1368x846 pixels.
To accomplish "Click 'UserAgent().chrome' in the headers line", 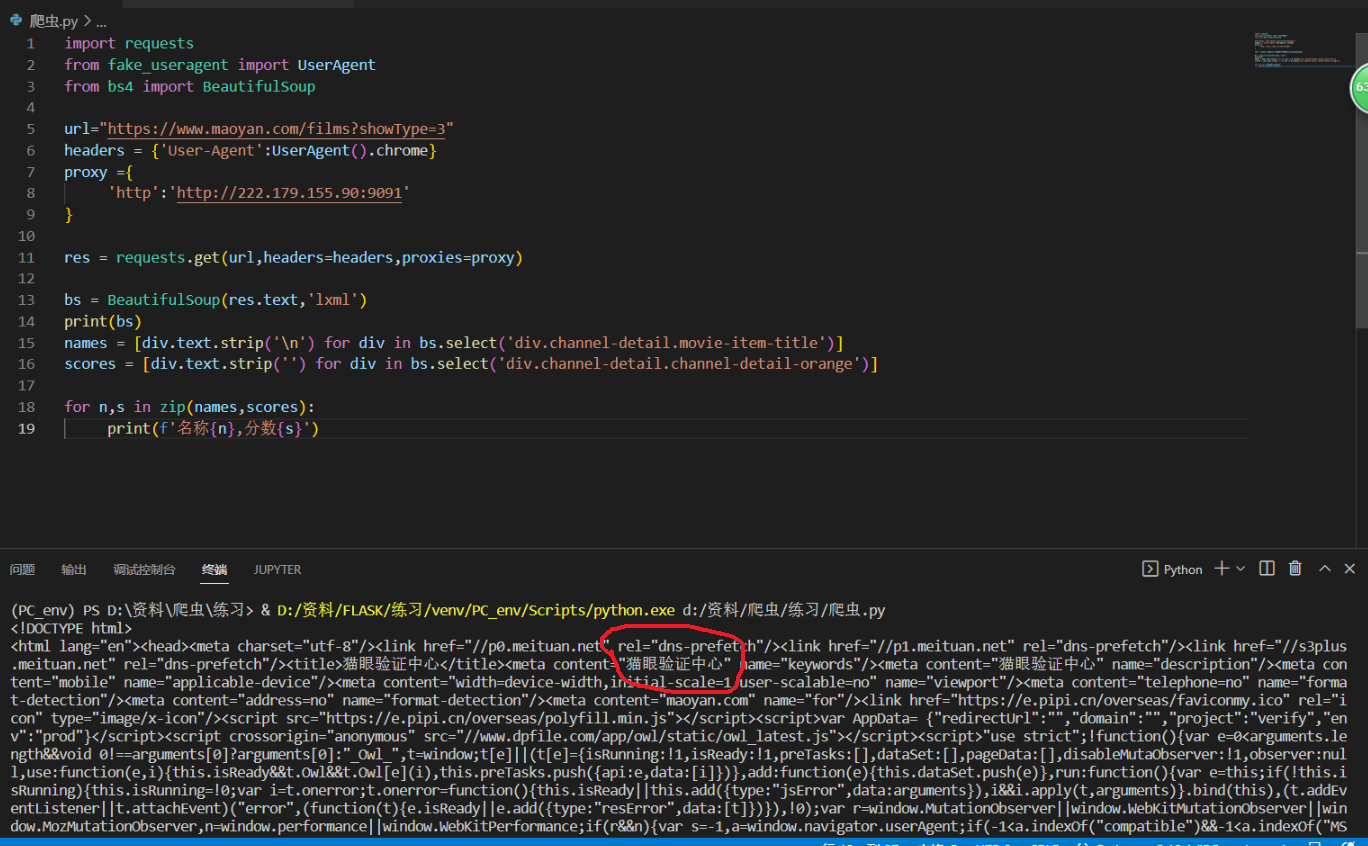I will pyautogui.click(x=350, y=150).
